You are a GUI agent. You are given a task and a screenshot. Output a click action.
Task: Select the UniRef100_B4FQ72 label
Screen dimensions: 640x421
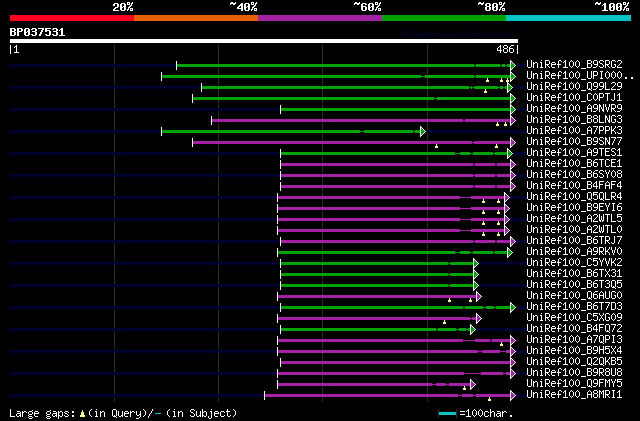click(574, 329)
